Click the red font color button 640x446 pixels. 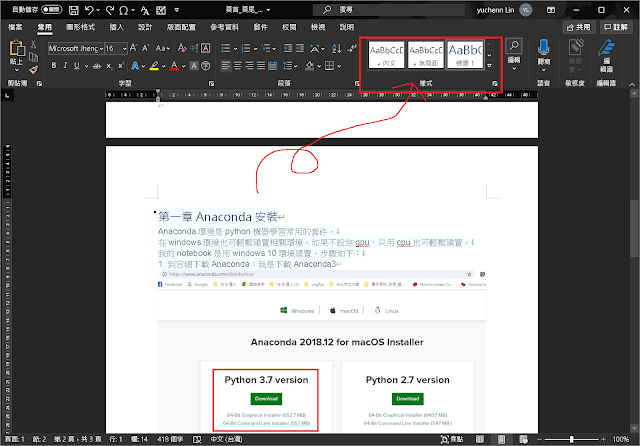[174, 66]
